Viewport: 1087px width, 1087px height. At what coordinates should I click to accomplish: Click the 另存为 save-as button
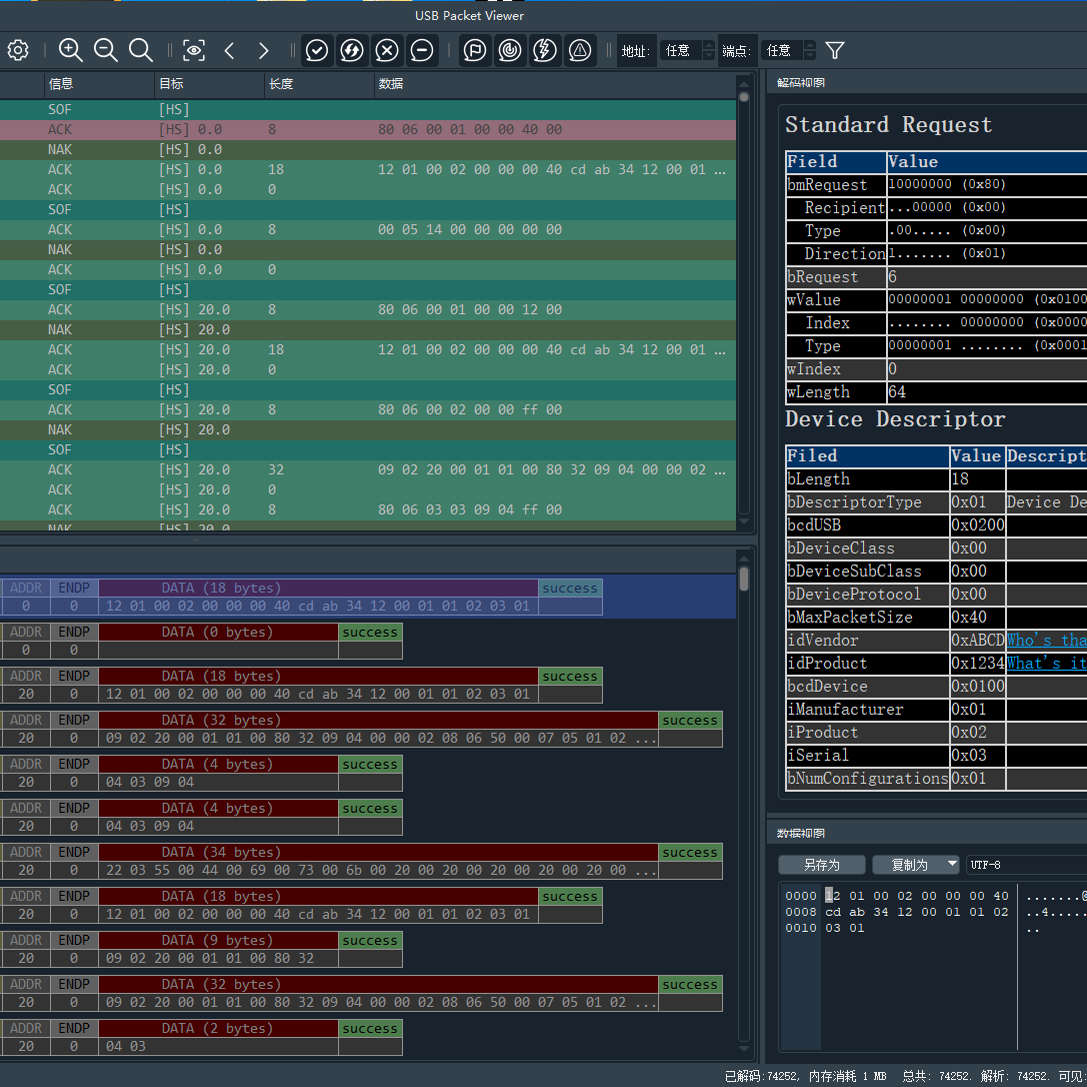click(821, 864)
